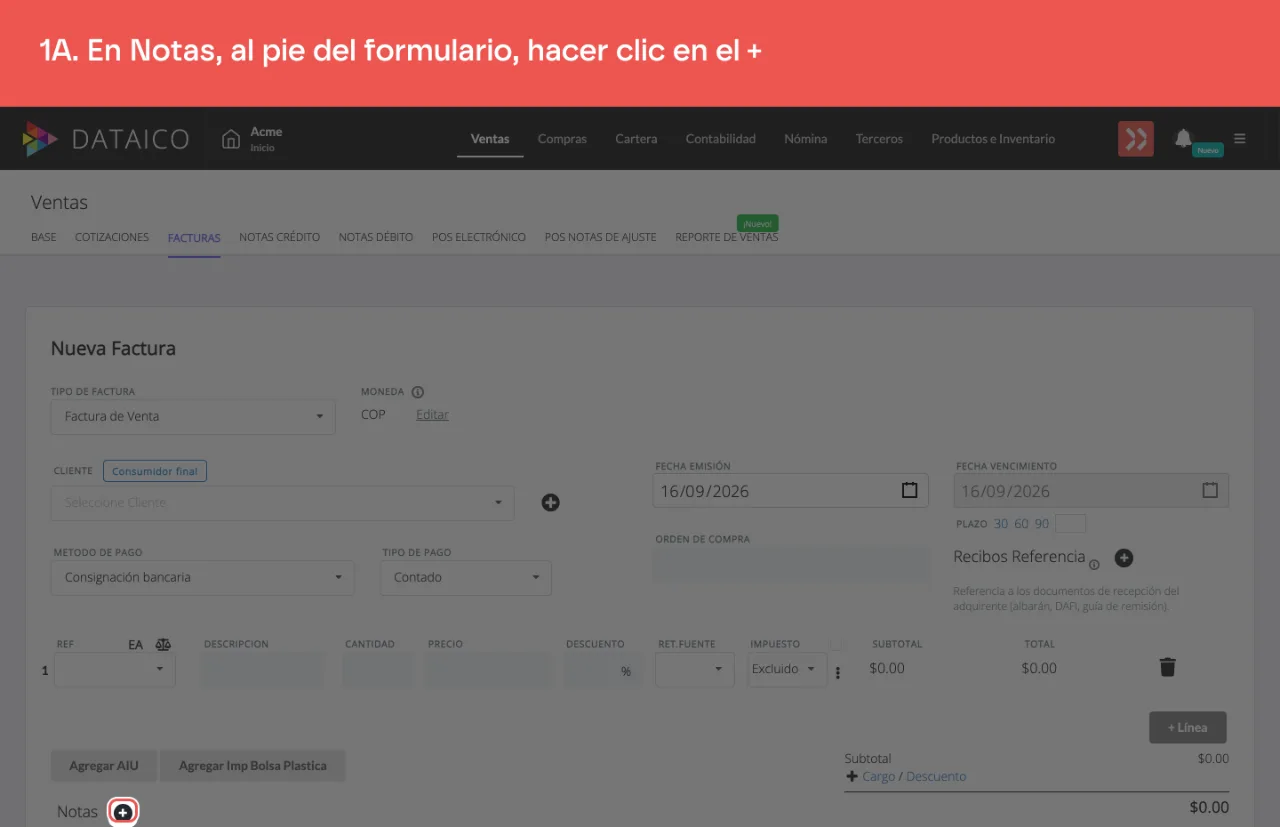
Task: Click the + Linea button
Action: tap(1188, 727)
